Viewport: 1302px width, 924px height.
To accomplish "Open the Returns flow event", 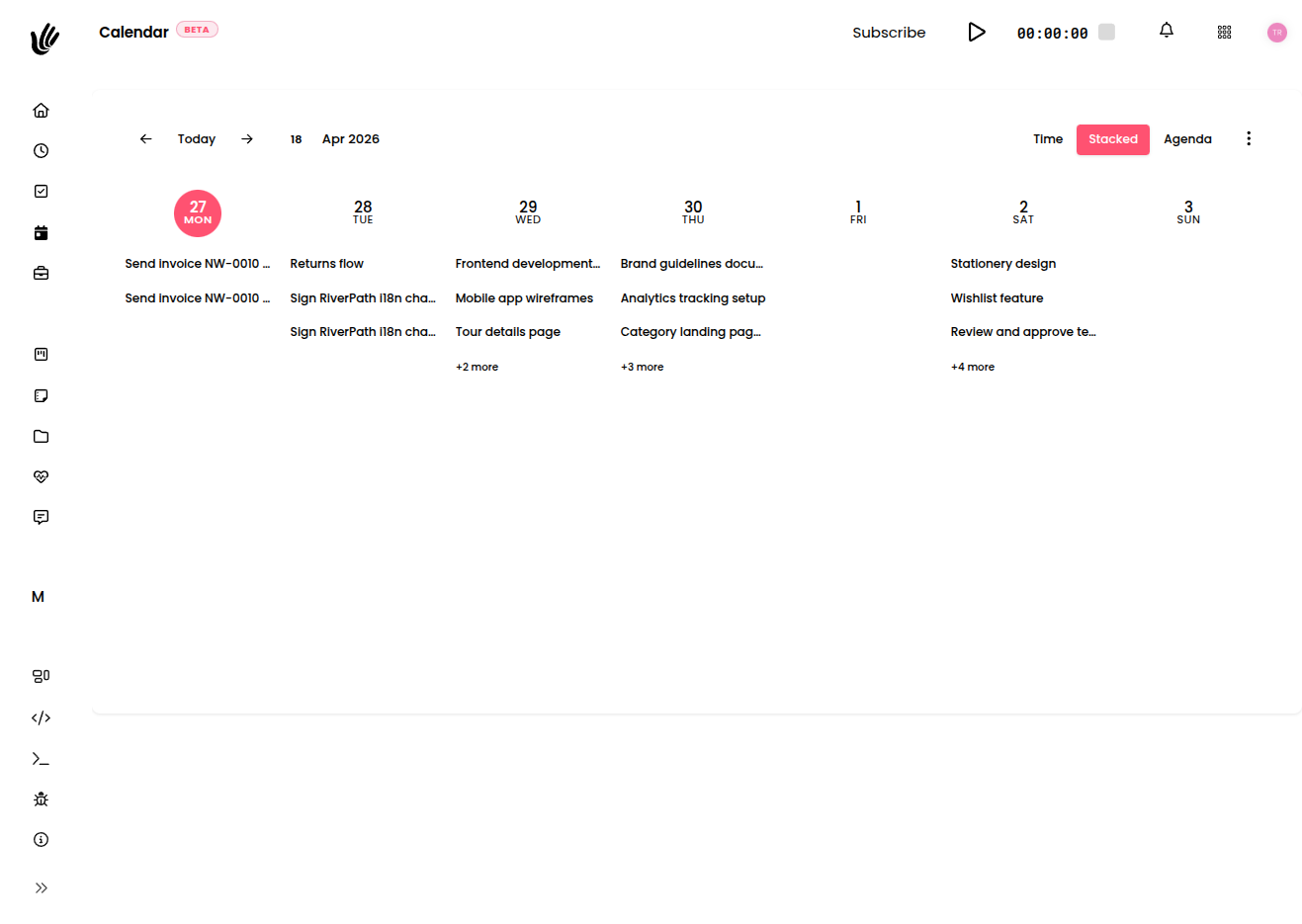I will pos(326,264).
